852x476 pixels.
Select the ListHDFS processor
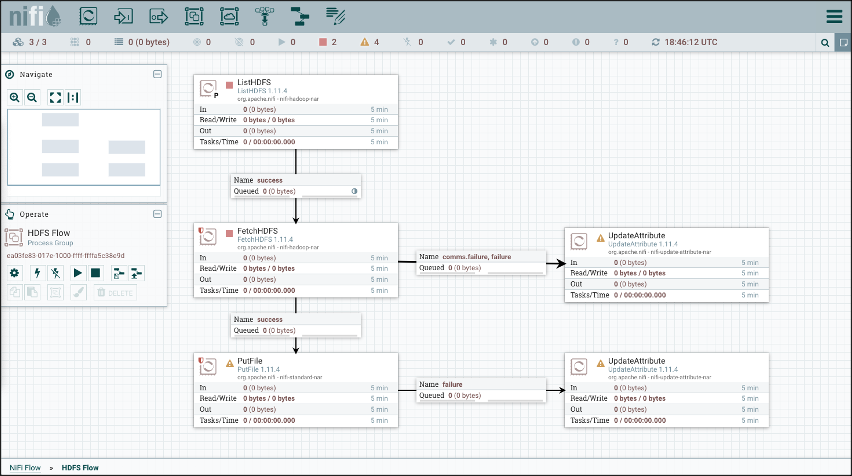(x=296, y=112)
